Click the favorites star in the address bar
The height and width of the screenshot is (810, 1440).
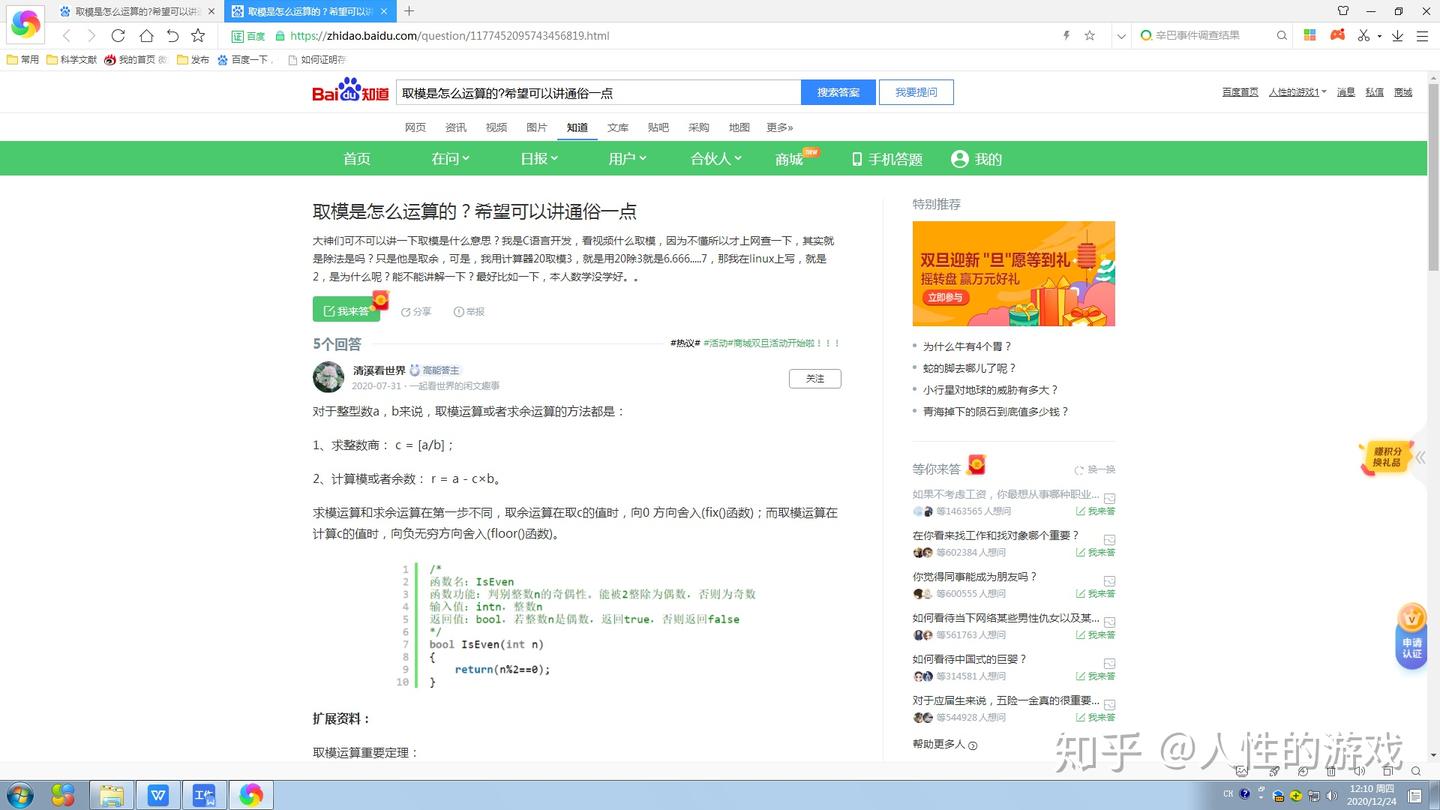[x=1090, y=35]
